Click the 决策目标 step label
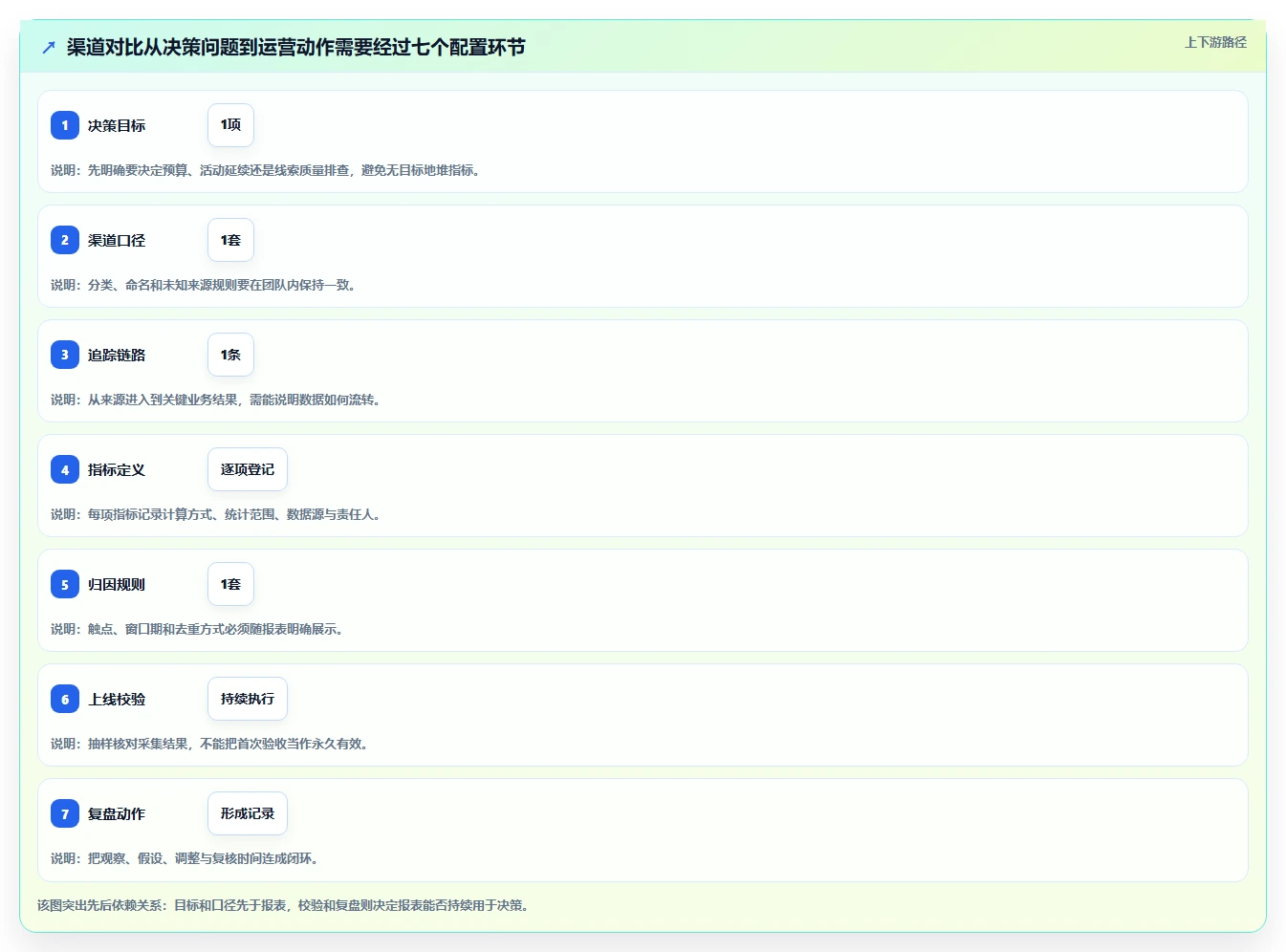 (x=117, y=125)
